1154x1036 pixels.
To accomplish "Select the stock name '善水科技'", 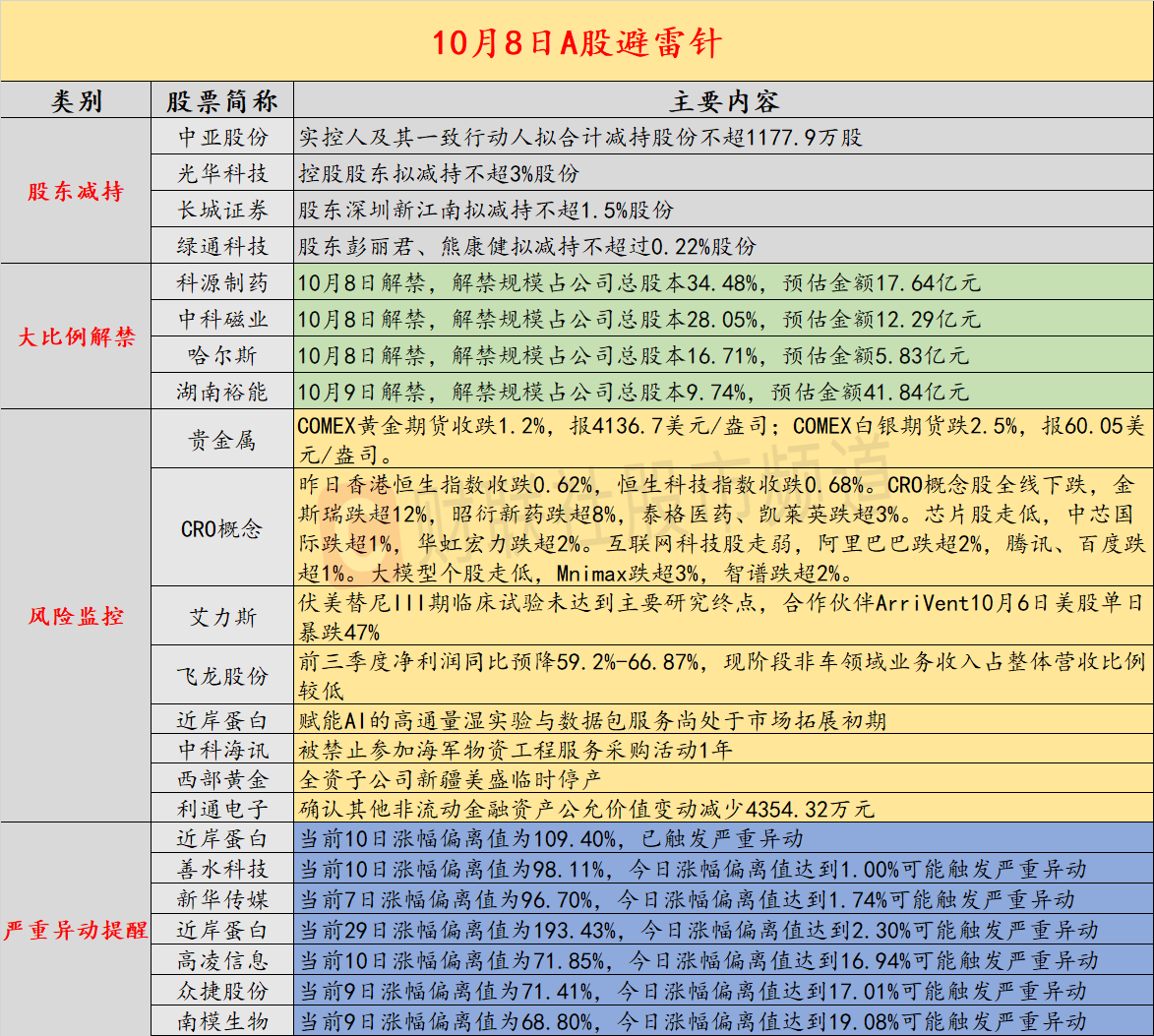I will point(222,869).
